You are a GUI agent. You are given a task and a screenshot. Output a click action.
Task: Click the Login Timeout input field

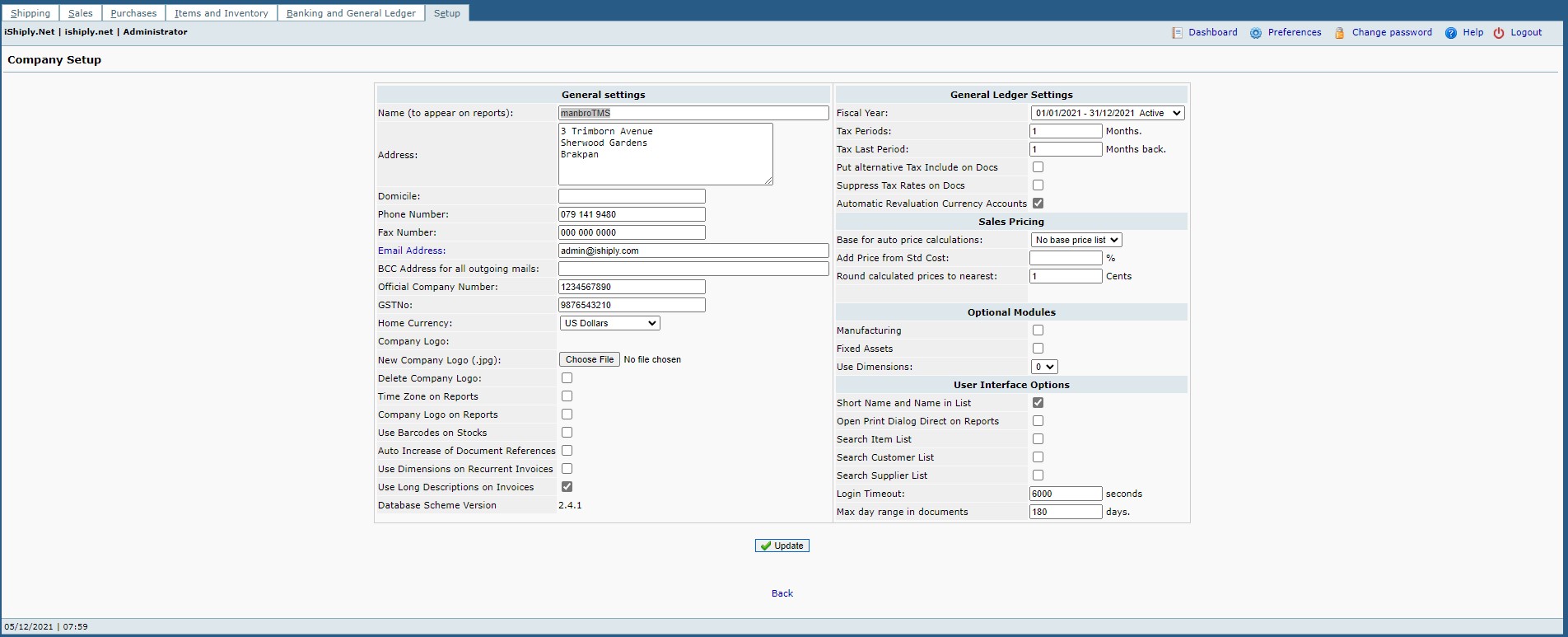[1065, 494]
